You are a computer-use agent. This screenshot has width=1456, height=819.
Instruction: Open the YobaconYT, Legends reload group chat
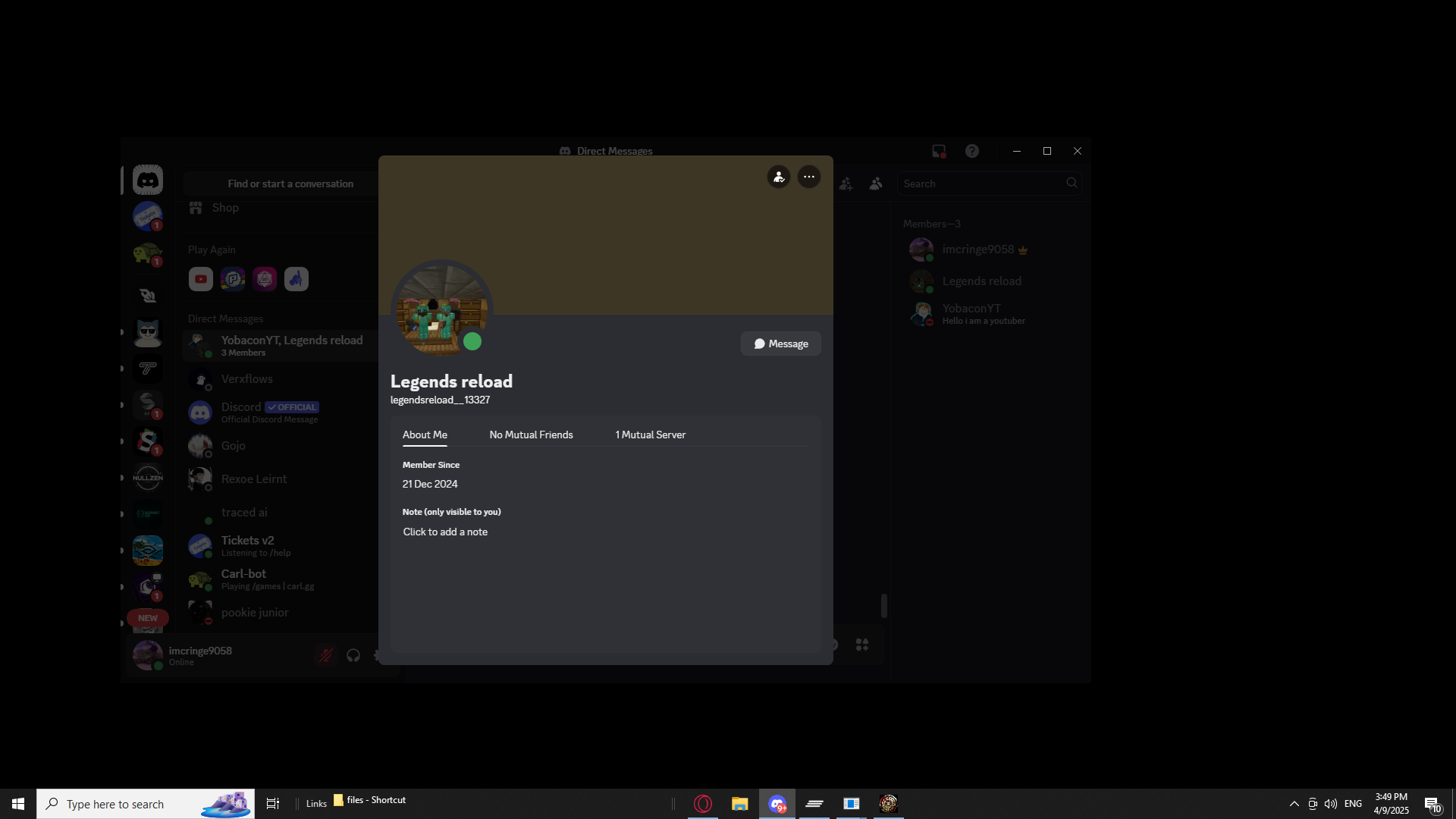280,346
